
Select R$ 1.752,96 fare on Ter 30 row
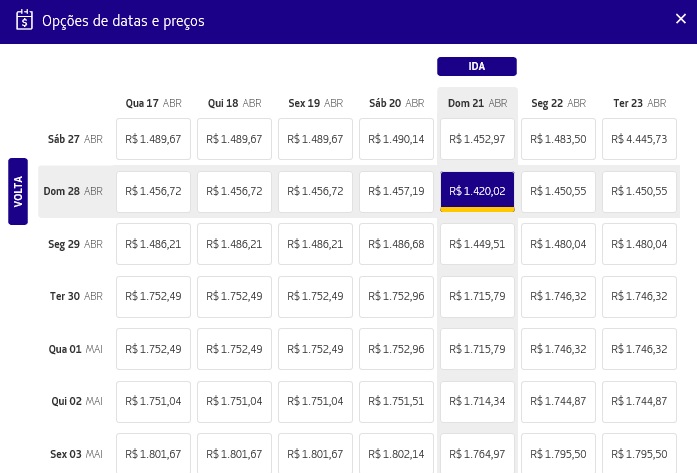click(397, 296)
